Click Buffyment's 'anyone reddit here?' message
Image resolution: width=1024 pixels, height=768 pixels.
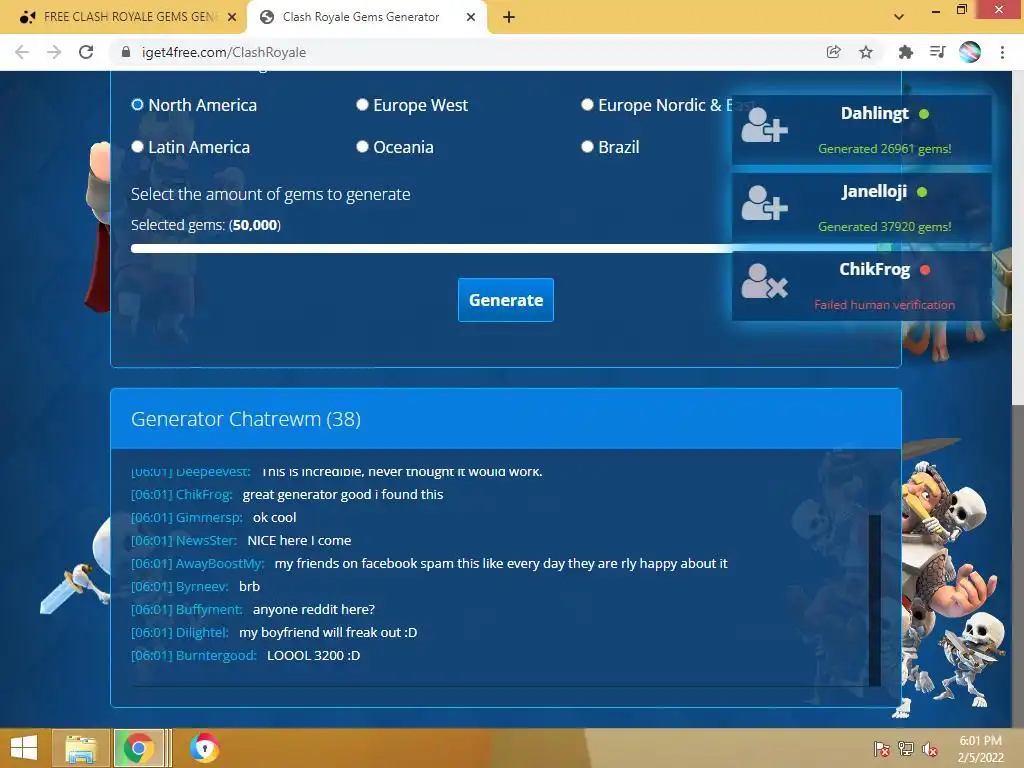coord(314,609)
